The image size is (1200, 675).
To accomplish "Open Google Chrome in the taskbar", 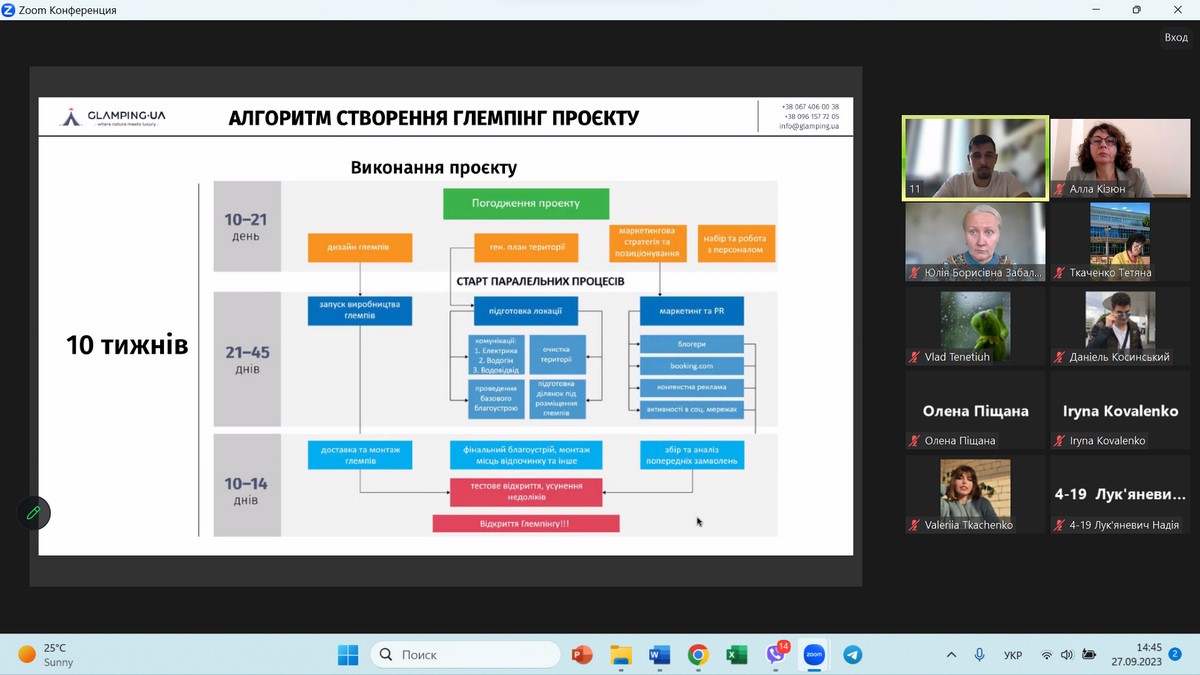I will 698,655.
